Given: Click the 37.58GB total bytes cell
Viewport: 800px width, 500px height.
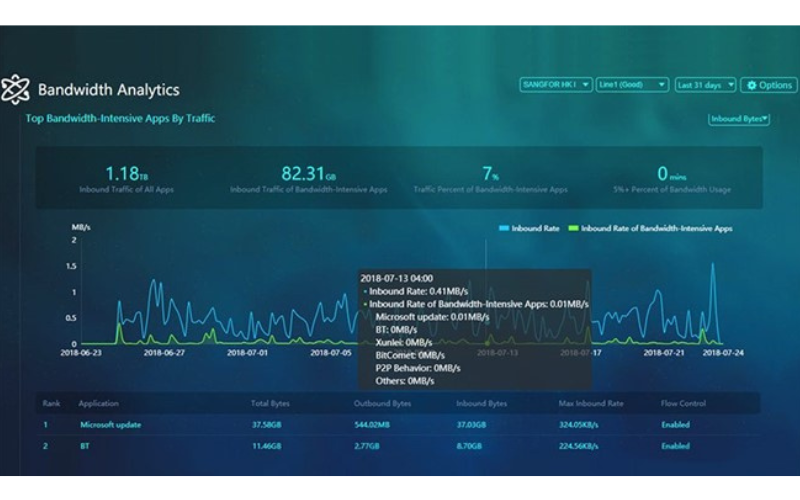Looking at the screenshot, I should (x=266, y=424).
